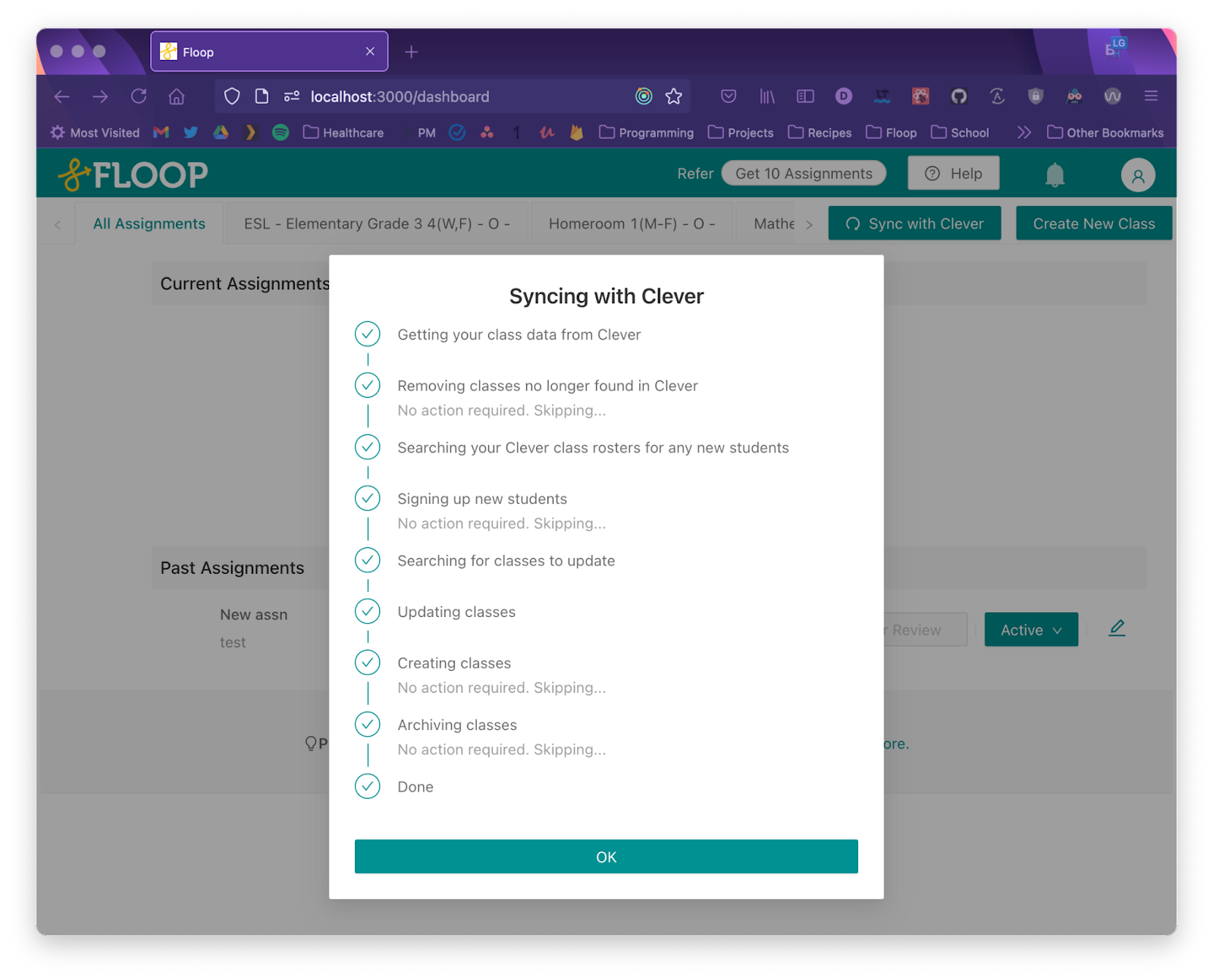Click the browser back arrow

[62, 96]
